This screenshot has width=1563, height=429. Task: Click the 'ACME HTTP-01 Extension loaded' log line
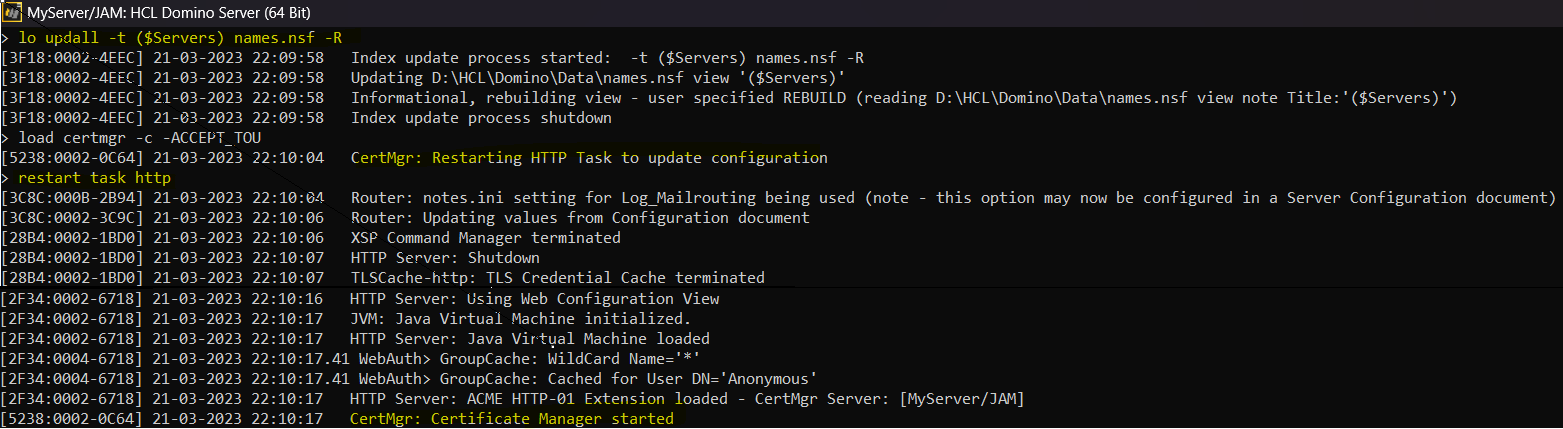pyautogui.click(x=687, y=399)
